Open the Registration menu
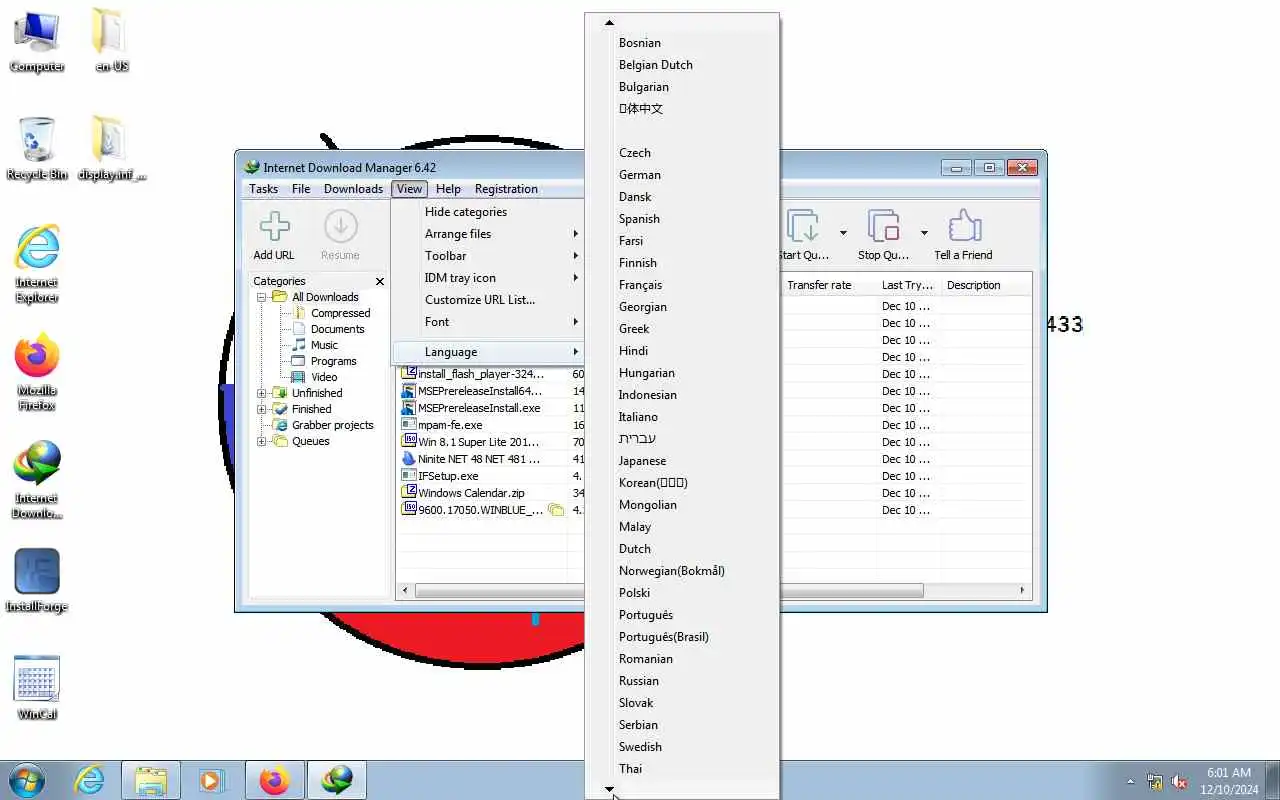The image size is (1280, 800). tap(506, 189)
